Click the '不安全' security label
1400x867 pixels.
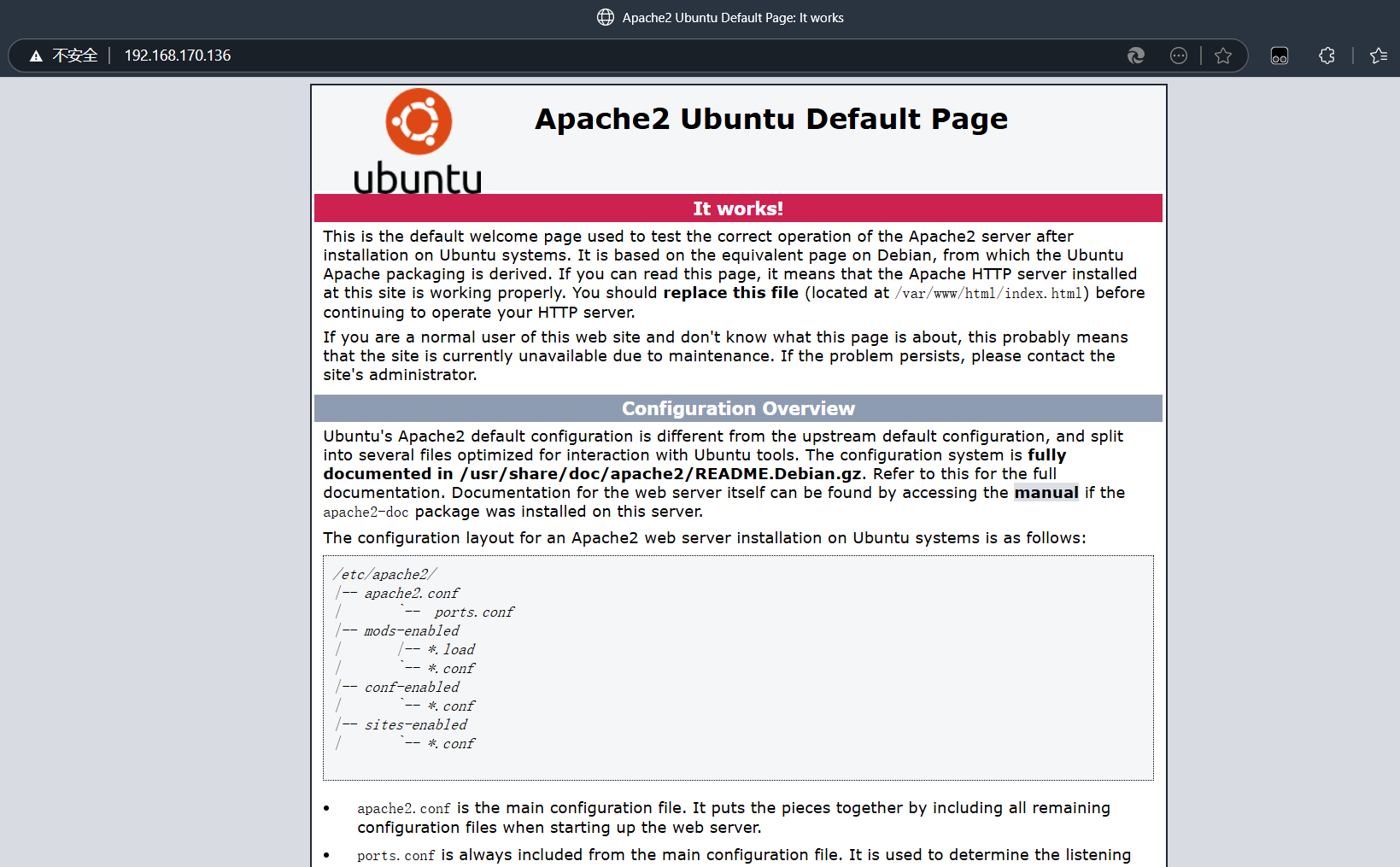click(x=75, y=56)
